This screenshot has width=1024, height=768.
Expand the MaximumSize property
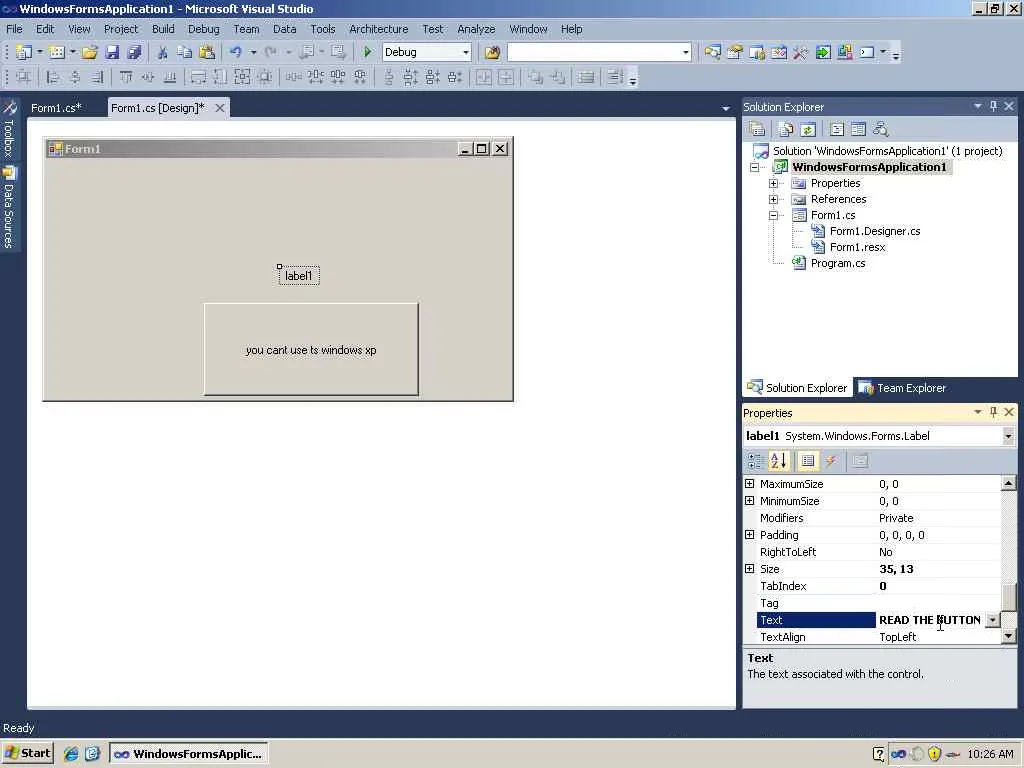pos(750,484)
